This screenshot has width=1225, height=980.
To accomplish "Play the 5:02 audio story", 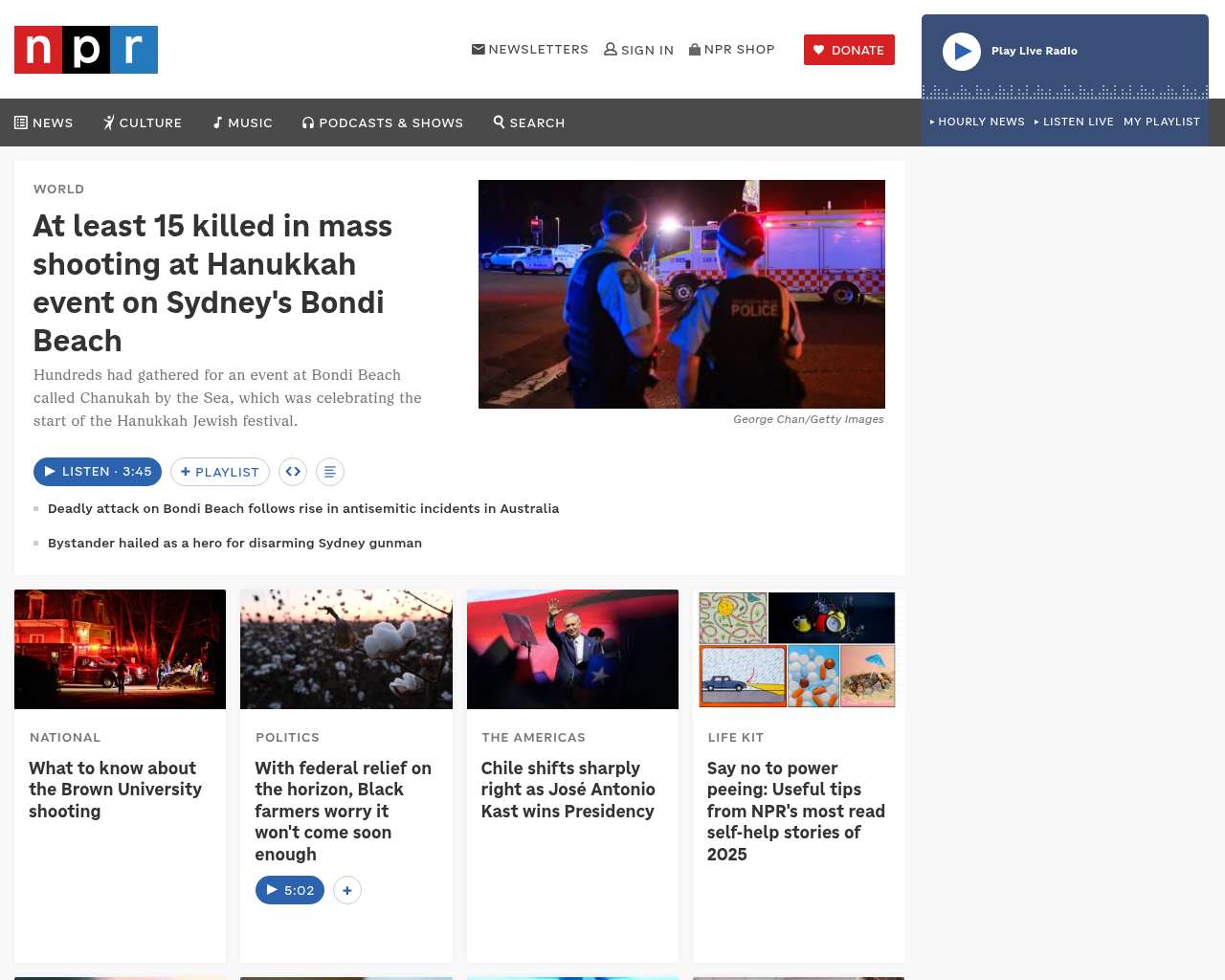I will tap(290, 891).
